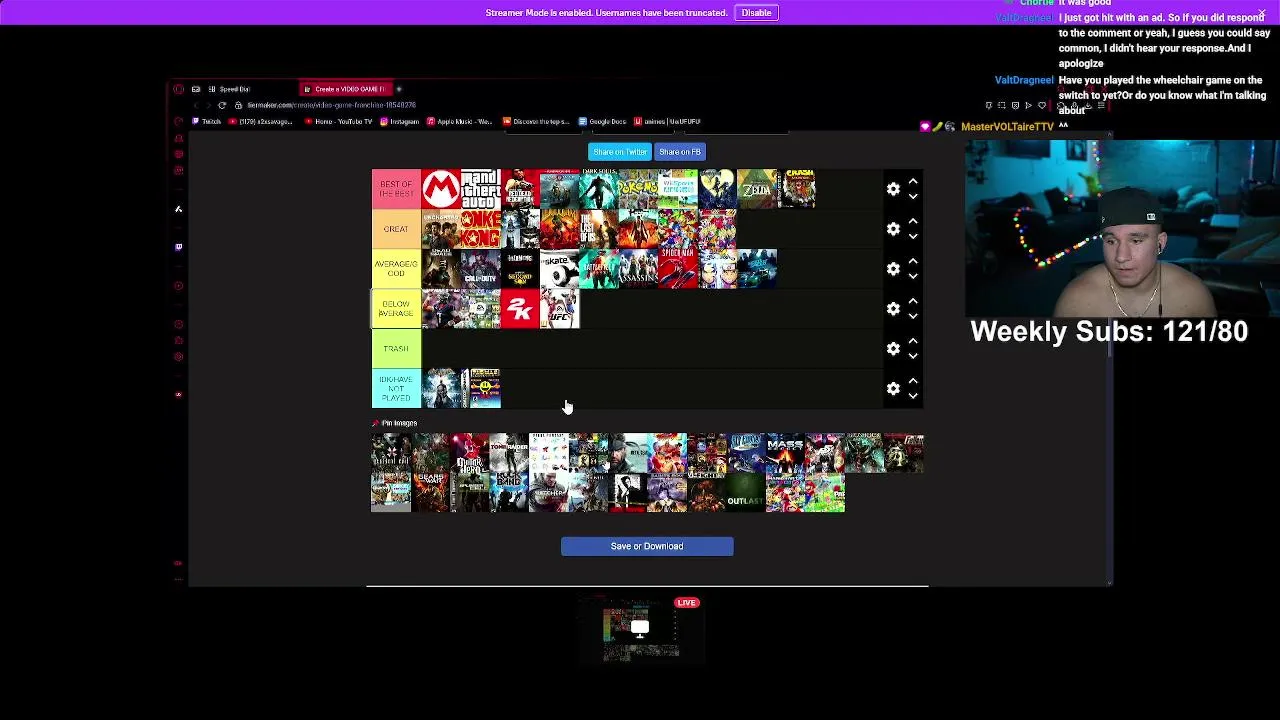Viewport: 1280px width, 720px height.
Task: Open the Home - YouTube TV bookmark
Action: point(336,122)
